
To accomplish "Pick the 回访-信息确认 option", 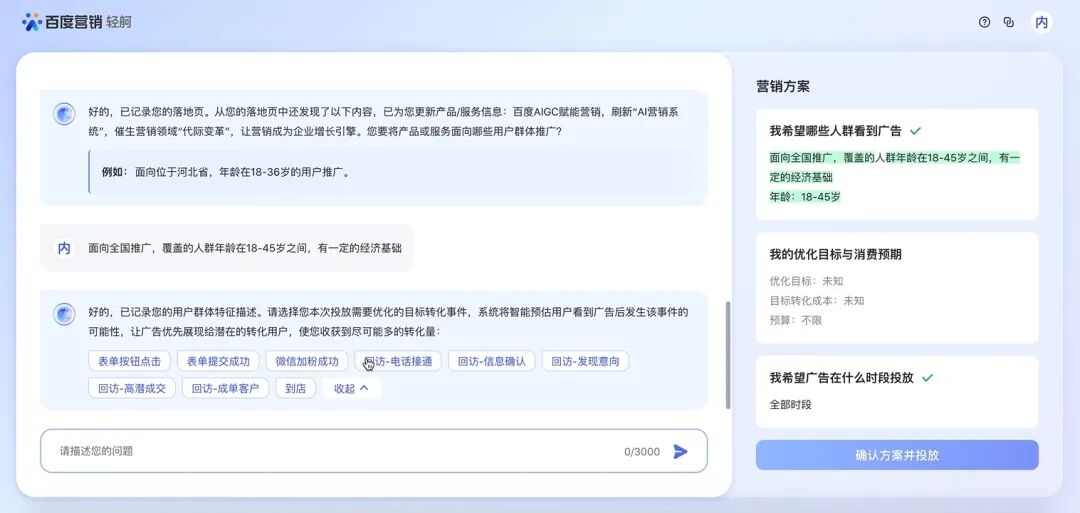I will tap(492, 361).
